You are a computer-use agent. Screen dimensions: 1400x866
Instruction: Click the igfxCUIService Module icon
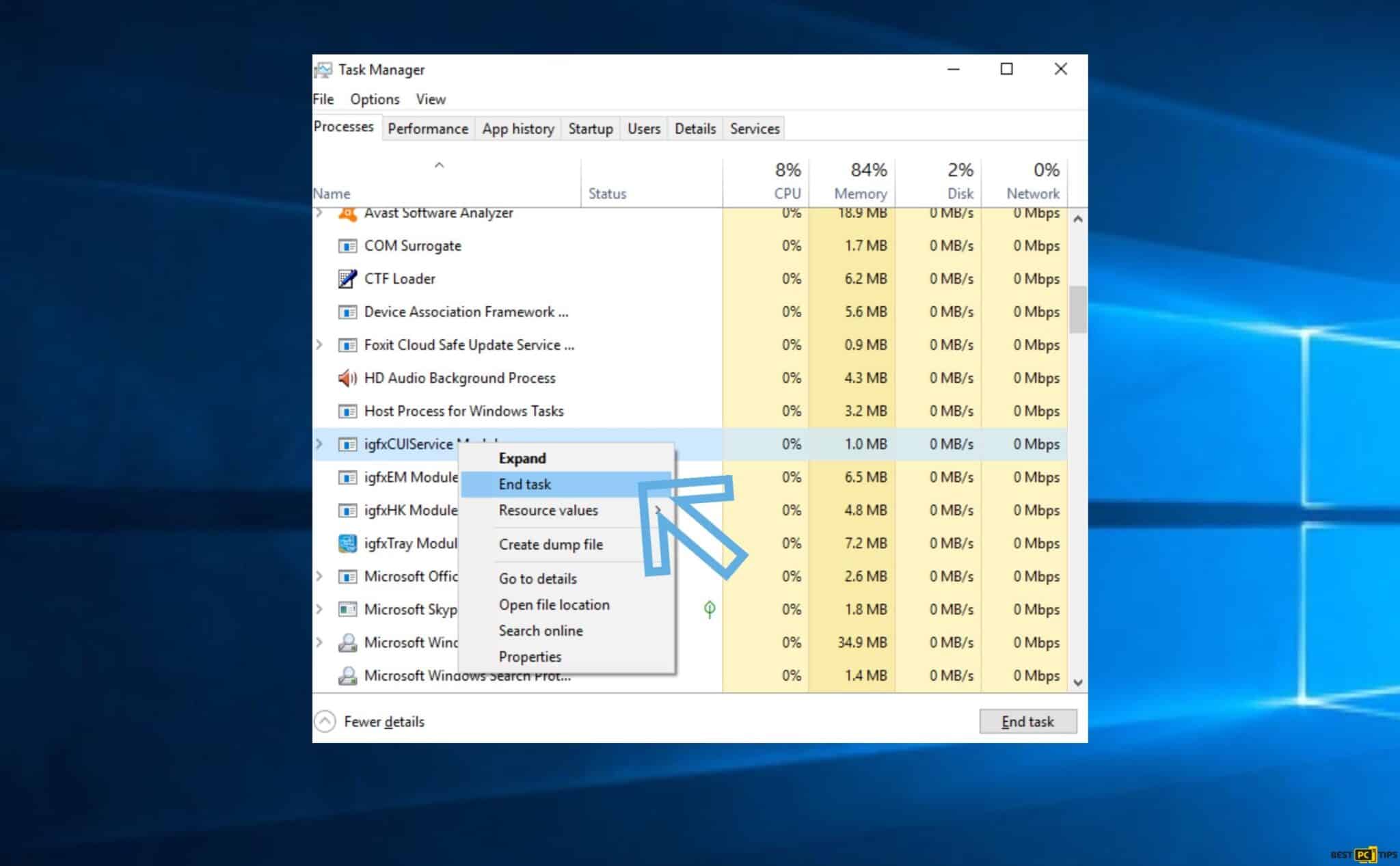(x=347, y=444)
